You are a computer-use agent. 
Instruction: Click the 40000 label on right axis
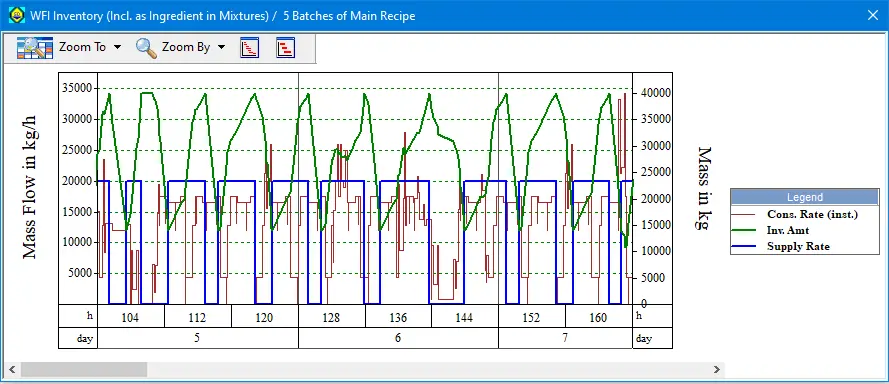pos(656,92)
